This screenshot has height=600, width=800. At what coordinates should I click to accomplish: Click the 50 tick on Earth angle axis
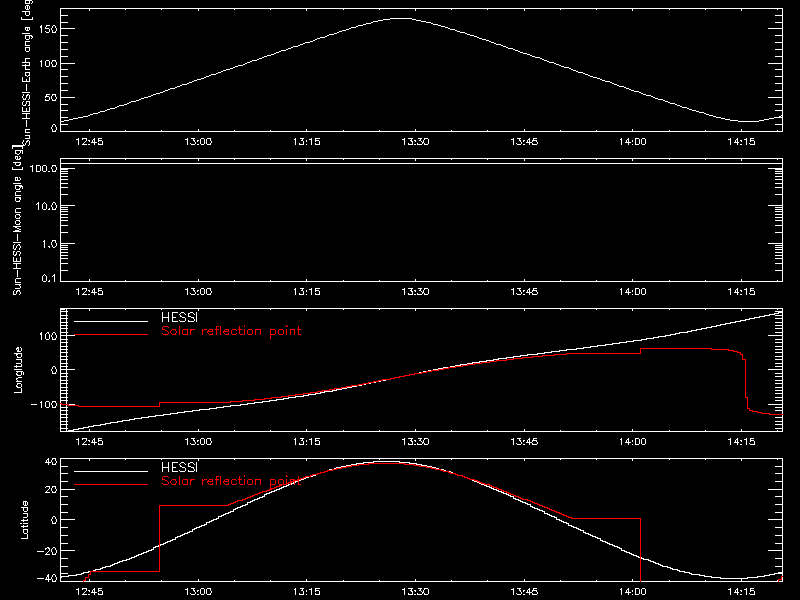point(51,97)
